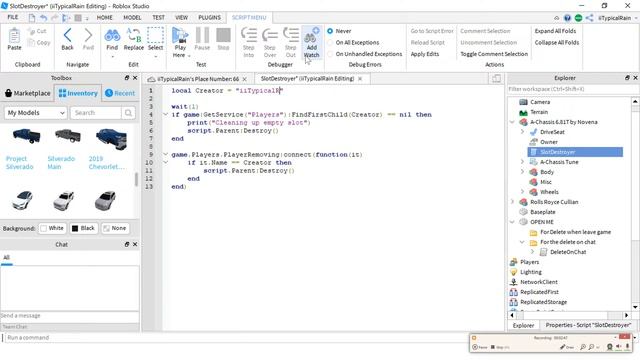The height and width of the screenshot is (360, 640).
Task: Open the My Models dropdown
Action: pyautogui.click(x=36, y=113)
